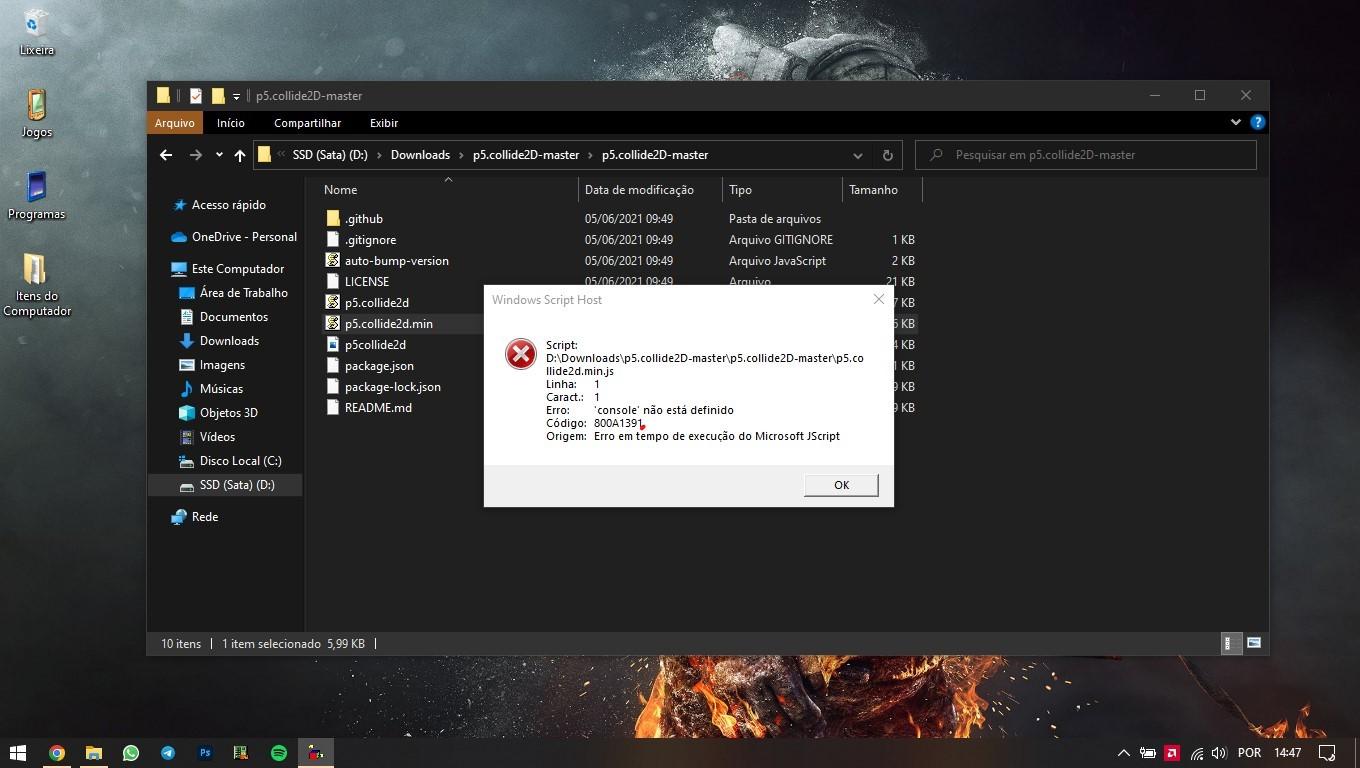Switch to the Início ribbon tab
Screen dimensions: 1360x768
(230, 123)
